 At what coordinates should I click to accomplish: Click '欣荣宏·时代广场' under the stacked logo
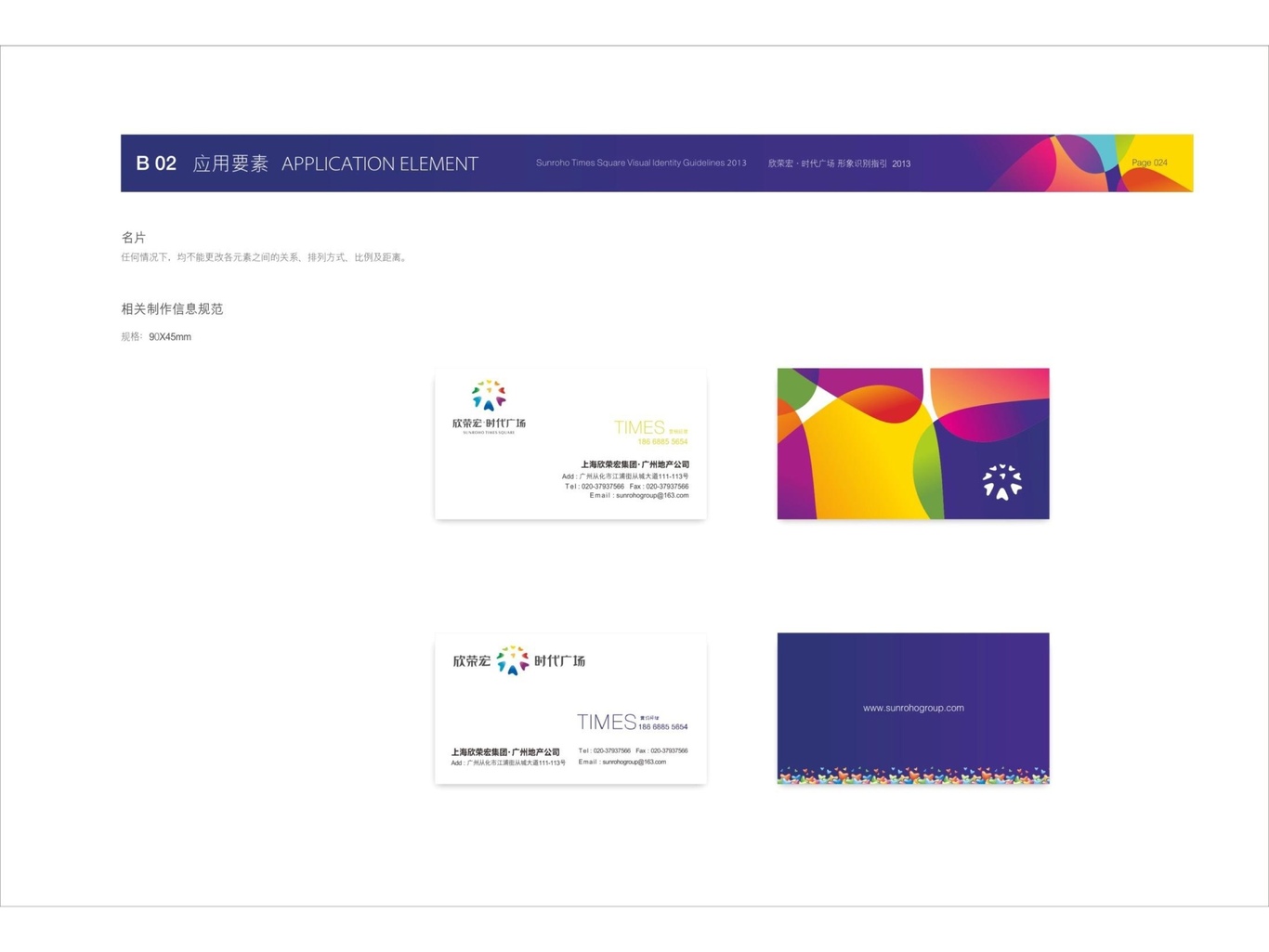tap(489, 423)
